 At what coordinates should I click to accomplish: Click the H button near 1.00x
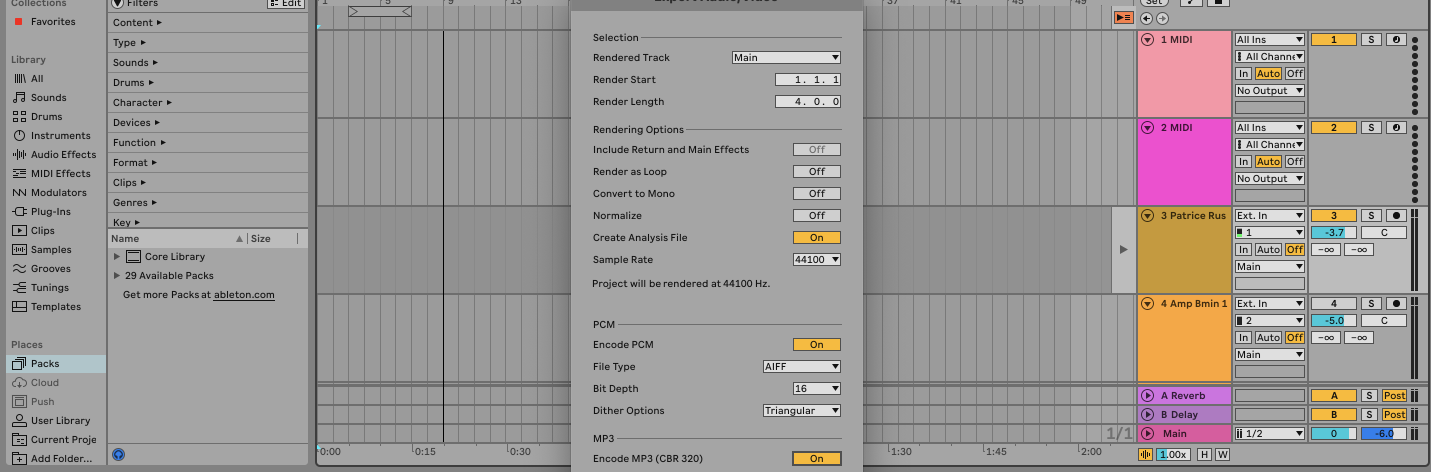1204,454
